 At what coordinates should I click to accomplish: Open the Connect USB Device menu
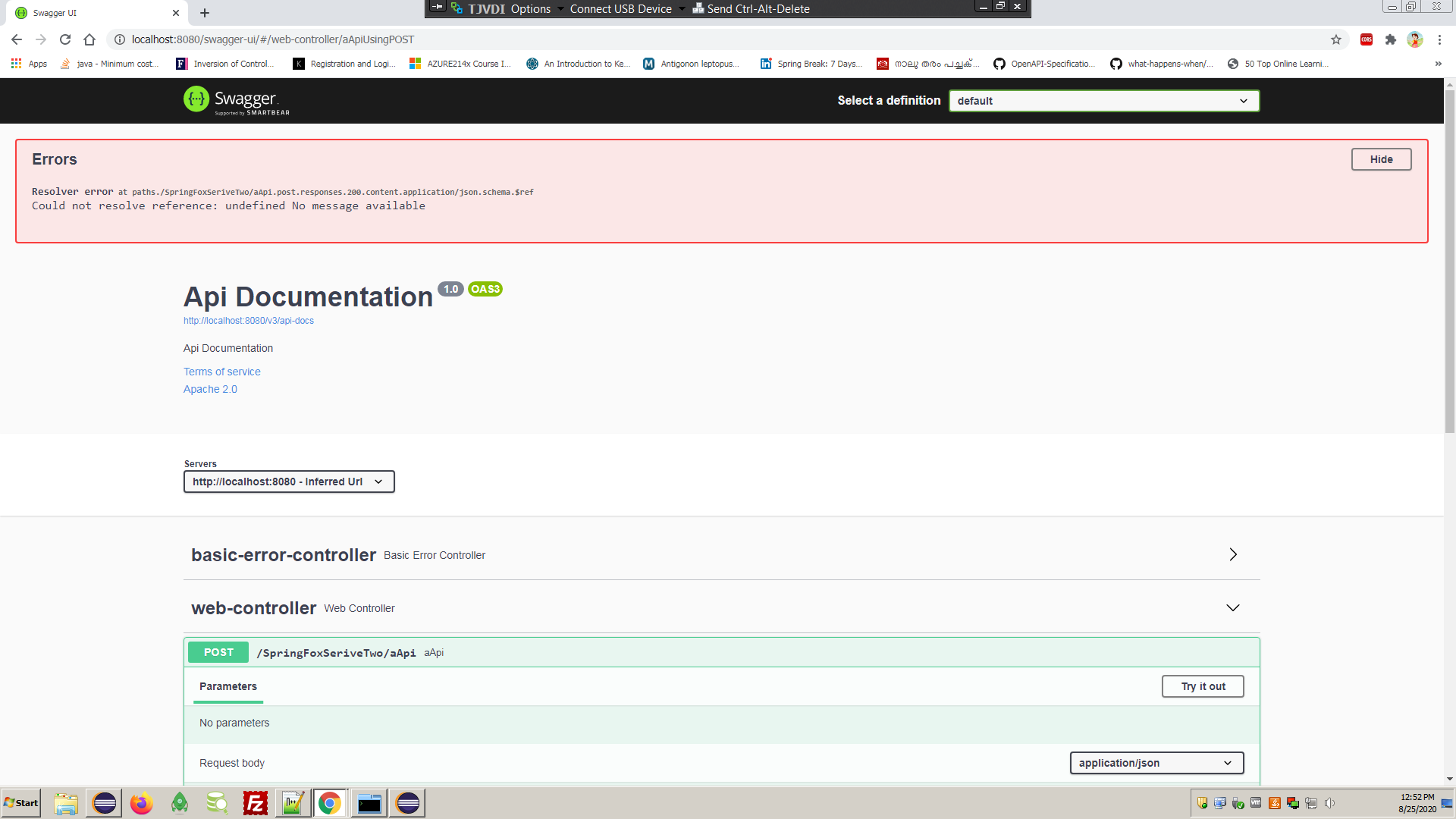(x=626, y=8)
